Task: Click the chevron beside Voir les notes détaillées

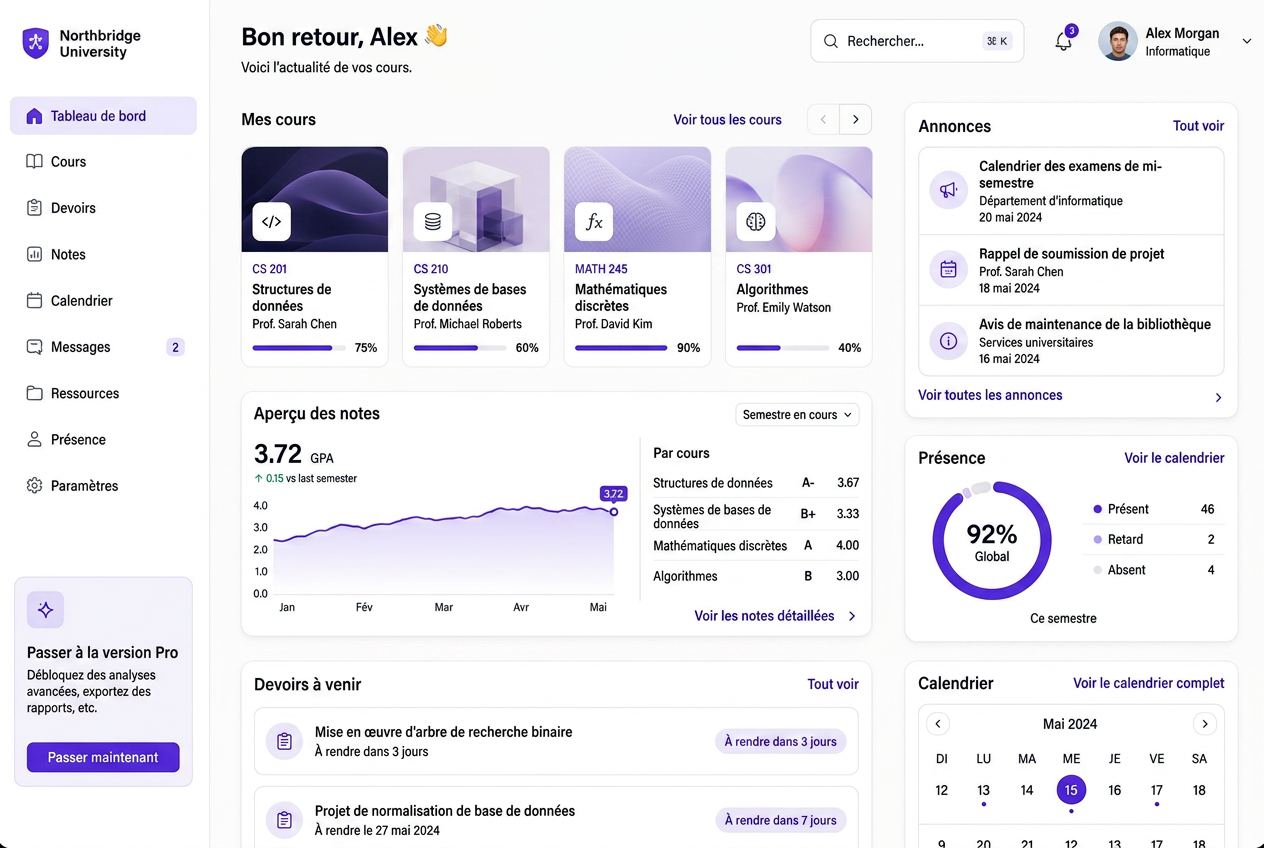Action: pyautogui.click(x=852, y=616)
